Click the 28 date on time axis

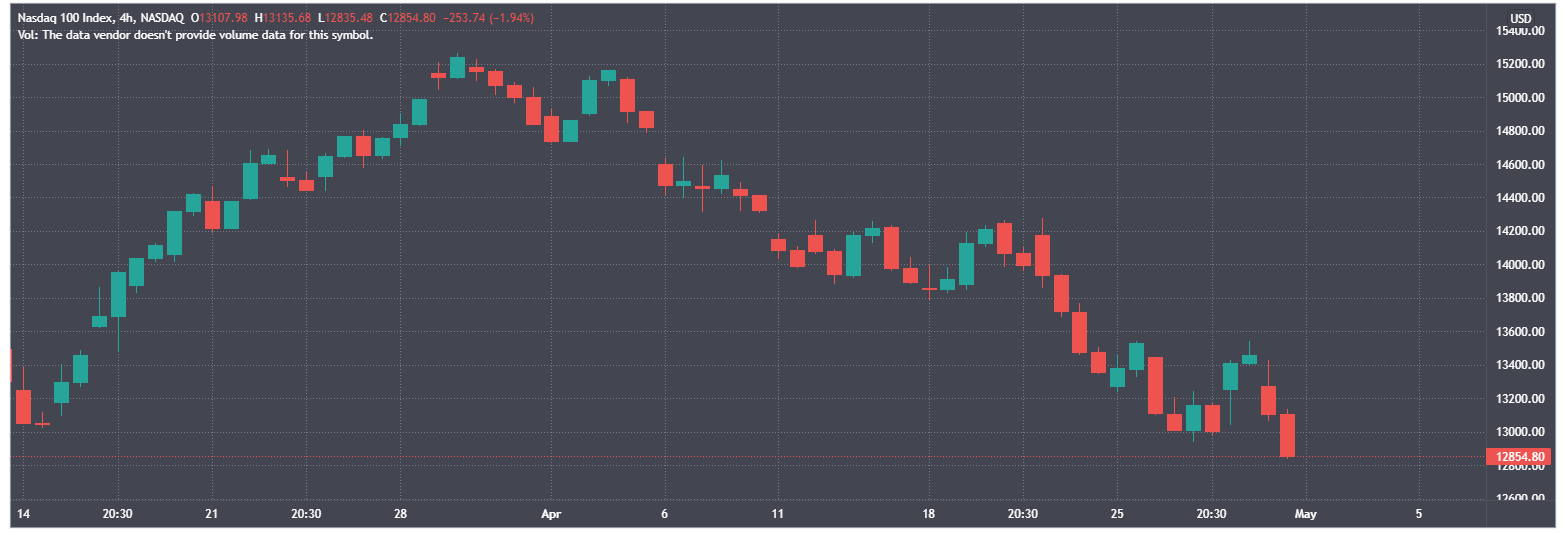[x=399, y=514]
